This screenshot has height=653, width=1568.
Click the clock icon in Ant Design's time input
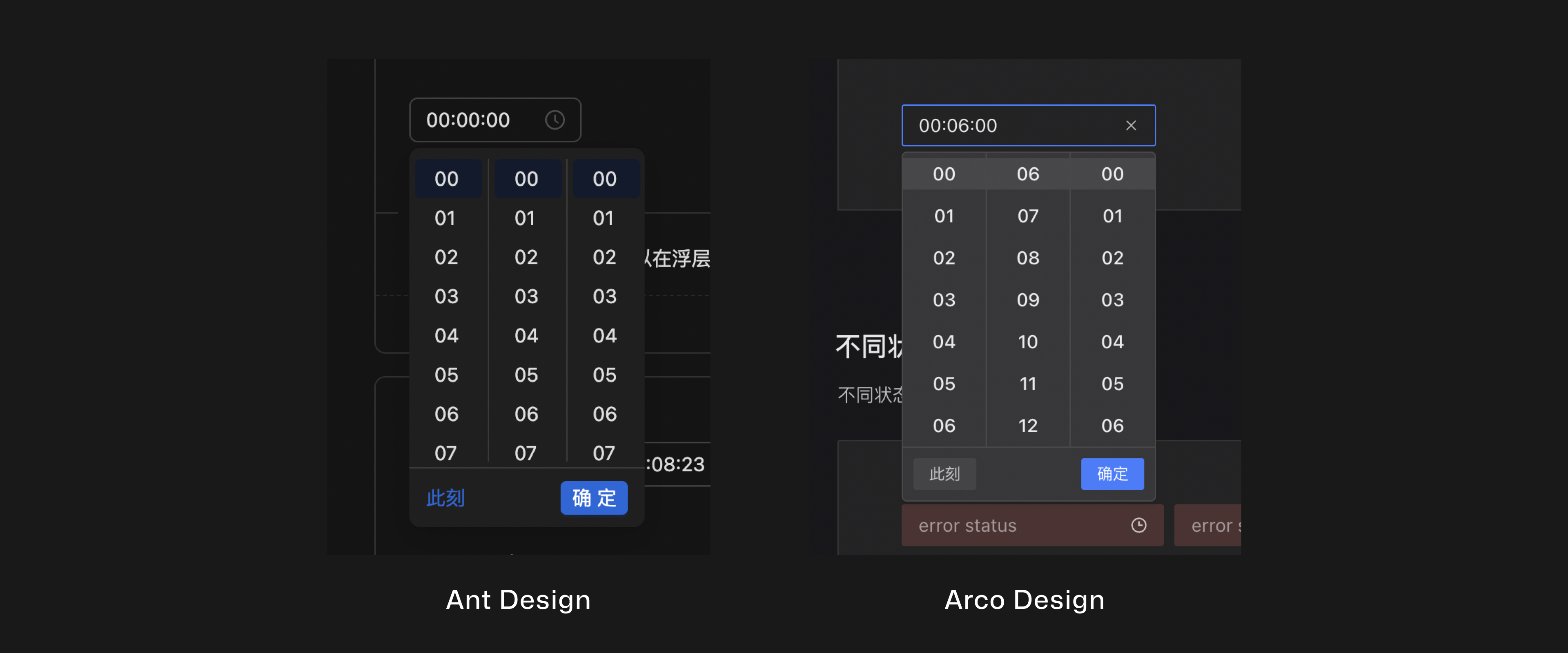(x=555, y=119)
